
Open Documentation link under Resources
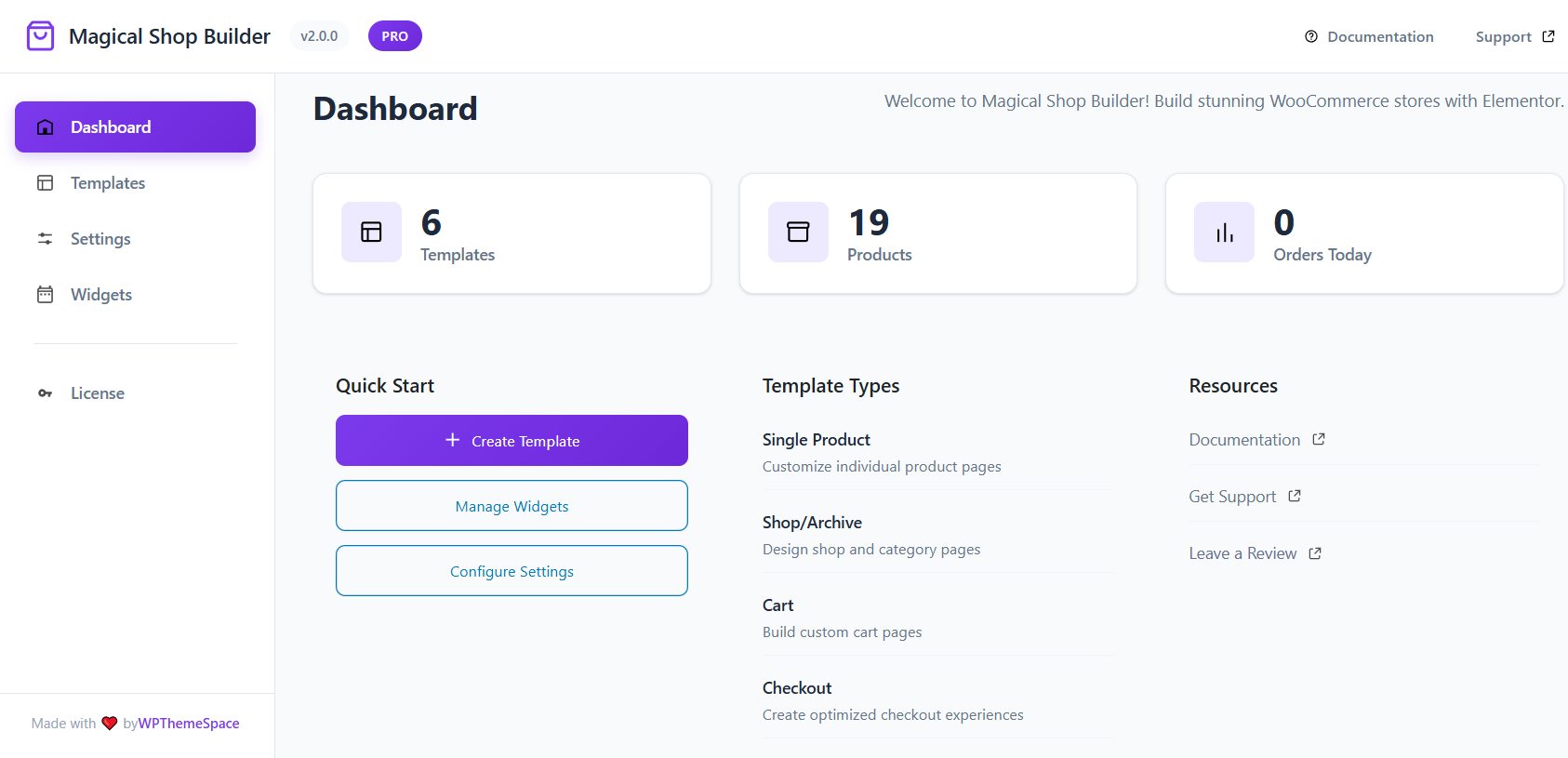[x=1244, y=440]
